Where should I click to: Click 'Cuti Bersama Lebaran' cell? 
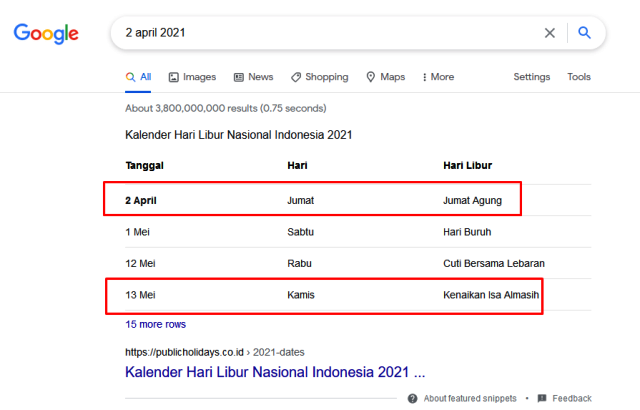click(x=494, y=264)
